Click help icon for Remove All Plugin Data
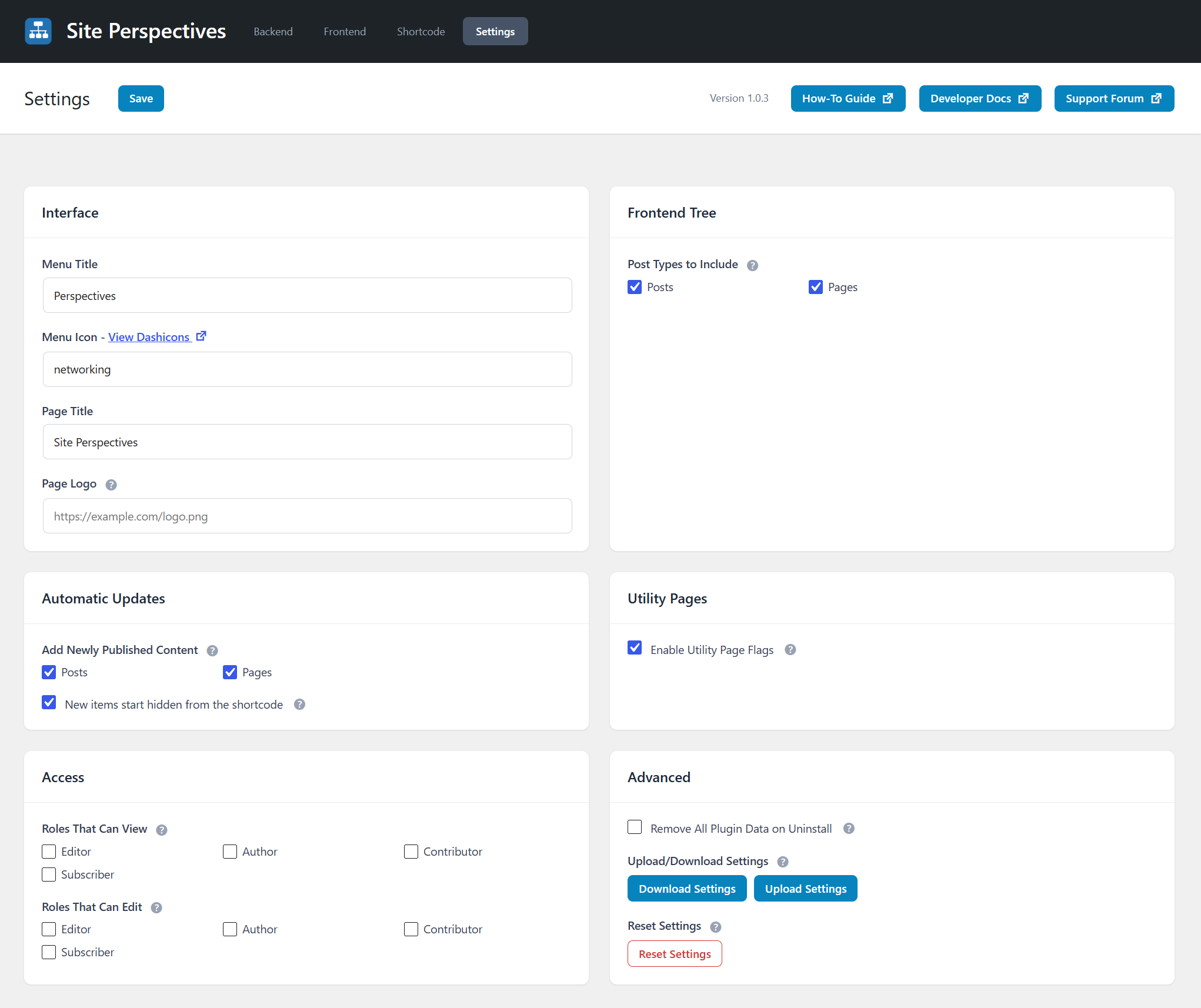The image size is (1201, 1008). pyautogui.click(x=849, y=828)
